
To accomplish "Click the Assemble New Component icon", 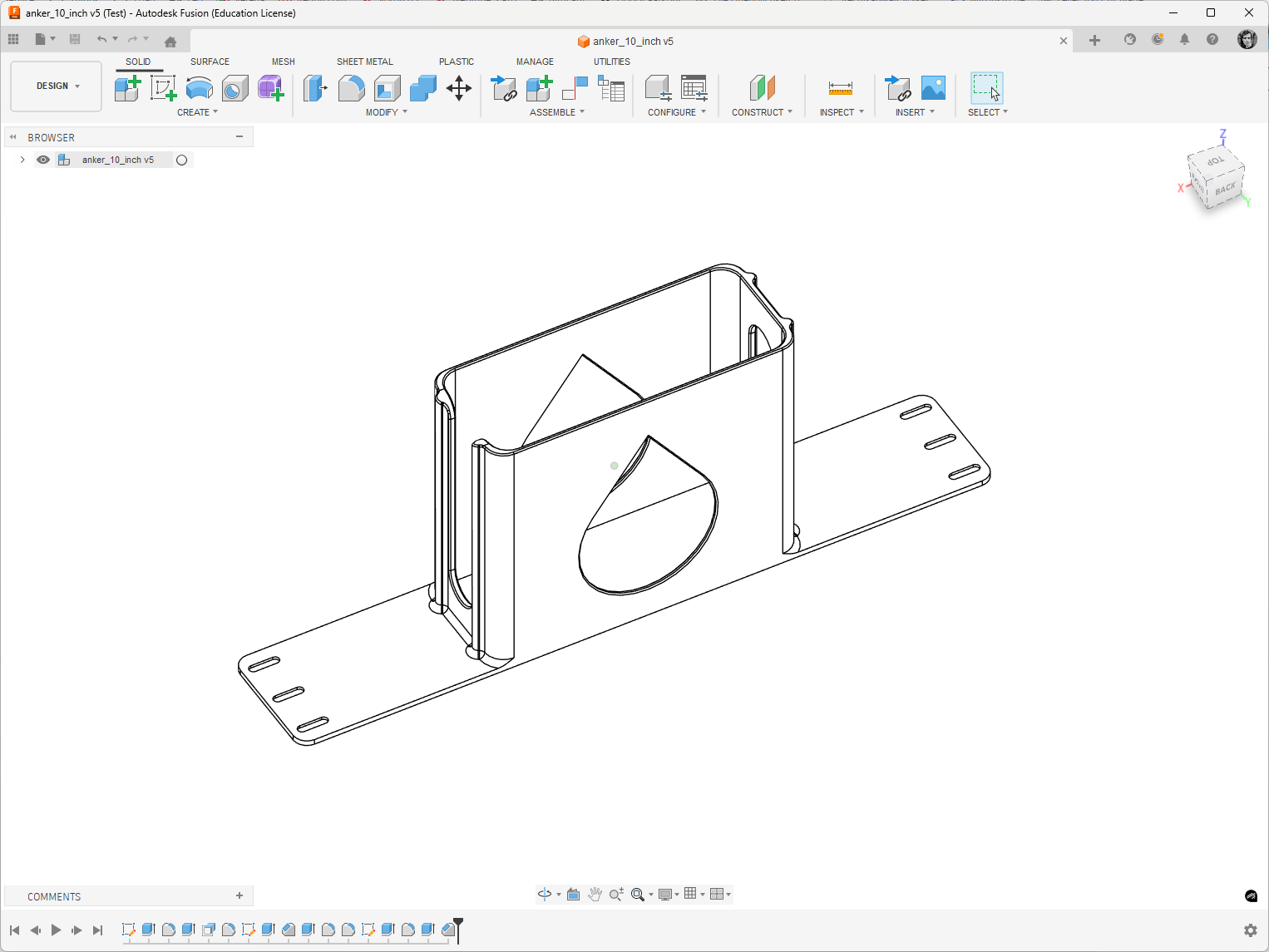I will pyautogui.click(x=539, y=87).
